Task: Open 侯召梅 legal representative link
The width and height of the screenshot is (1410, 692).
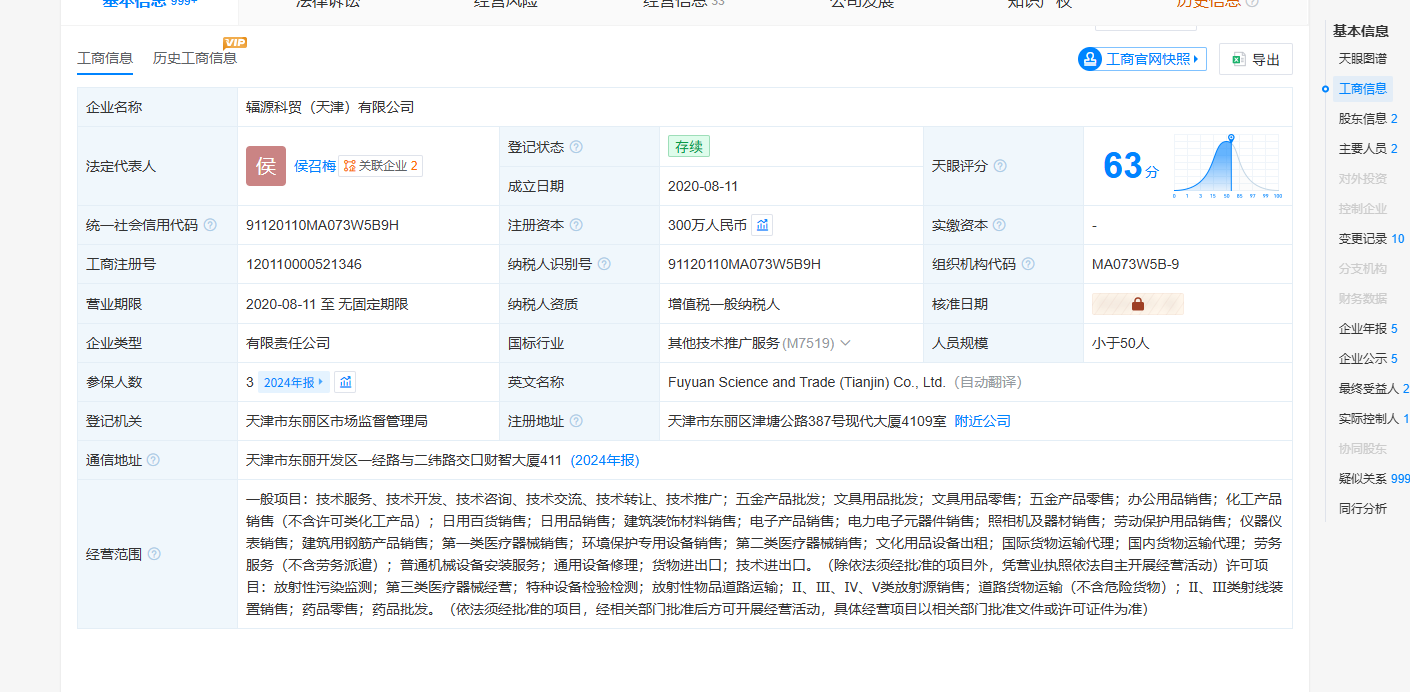Action: (x=314, y=166)
